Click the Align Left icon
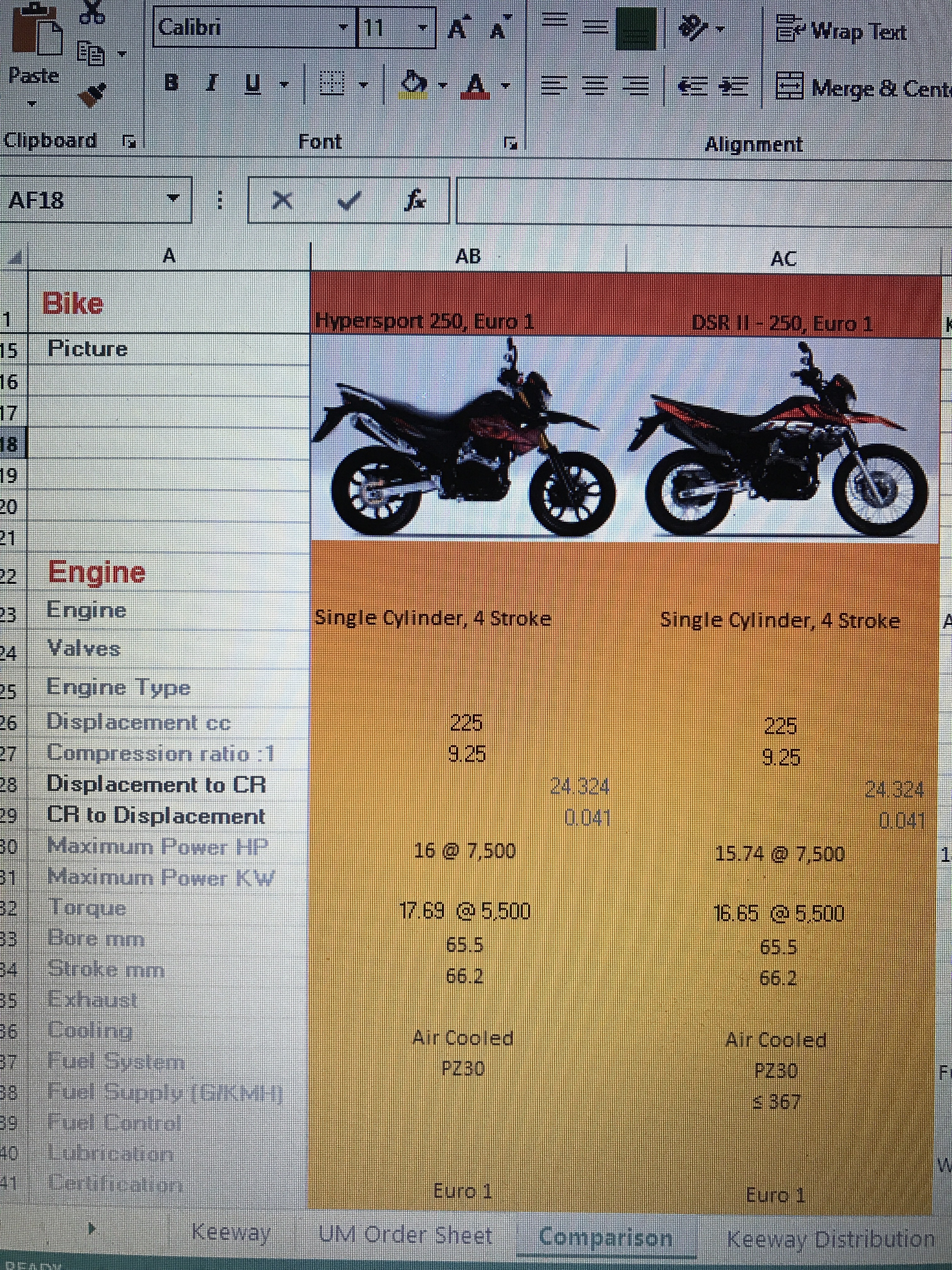 pyautogui.click(x=553, y=86)
